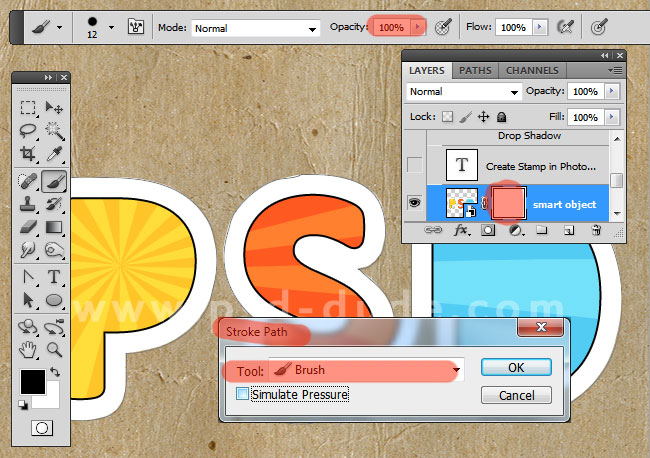
Task: Reset default foreground and background colors
Action: (23, 405)
